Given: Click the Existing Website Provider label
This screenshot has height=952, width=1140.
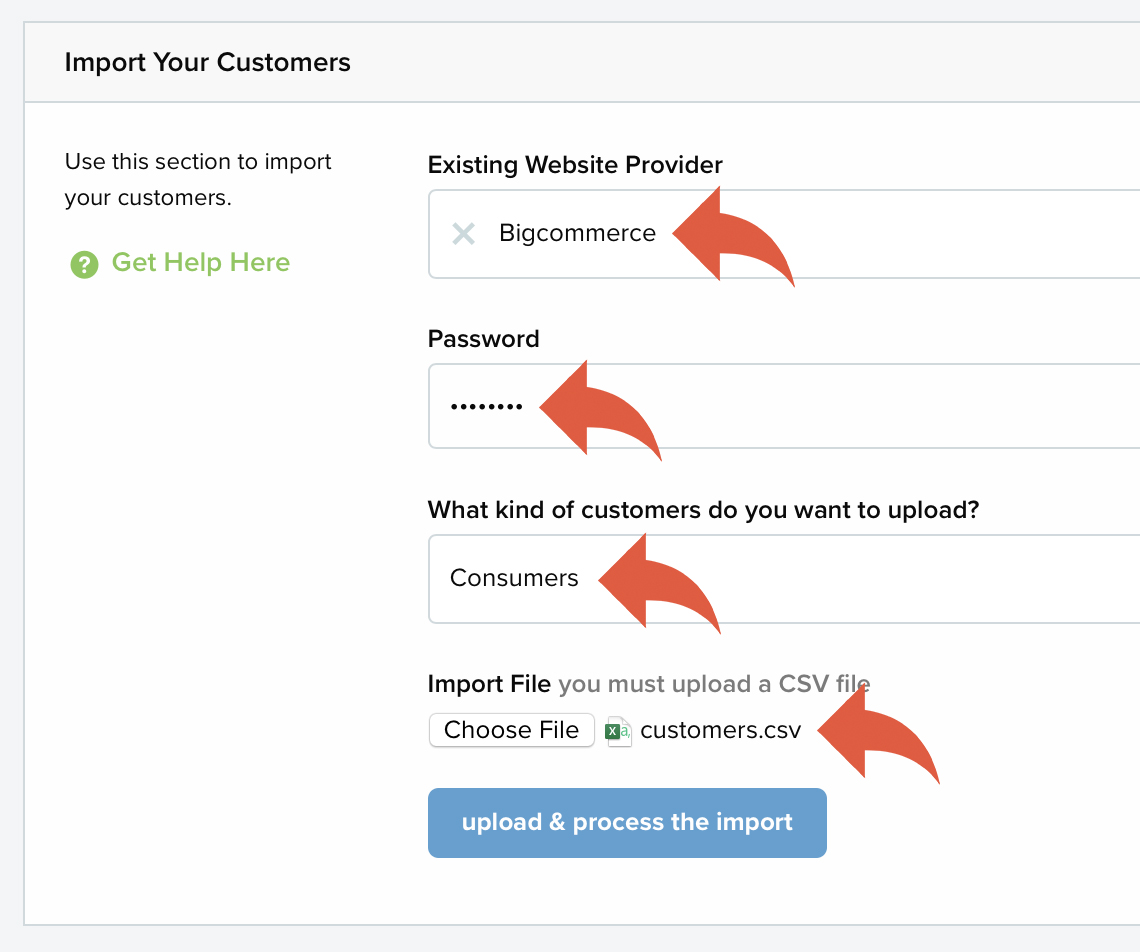Looking at the screenshot, I should point(575,165).
